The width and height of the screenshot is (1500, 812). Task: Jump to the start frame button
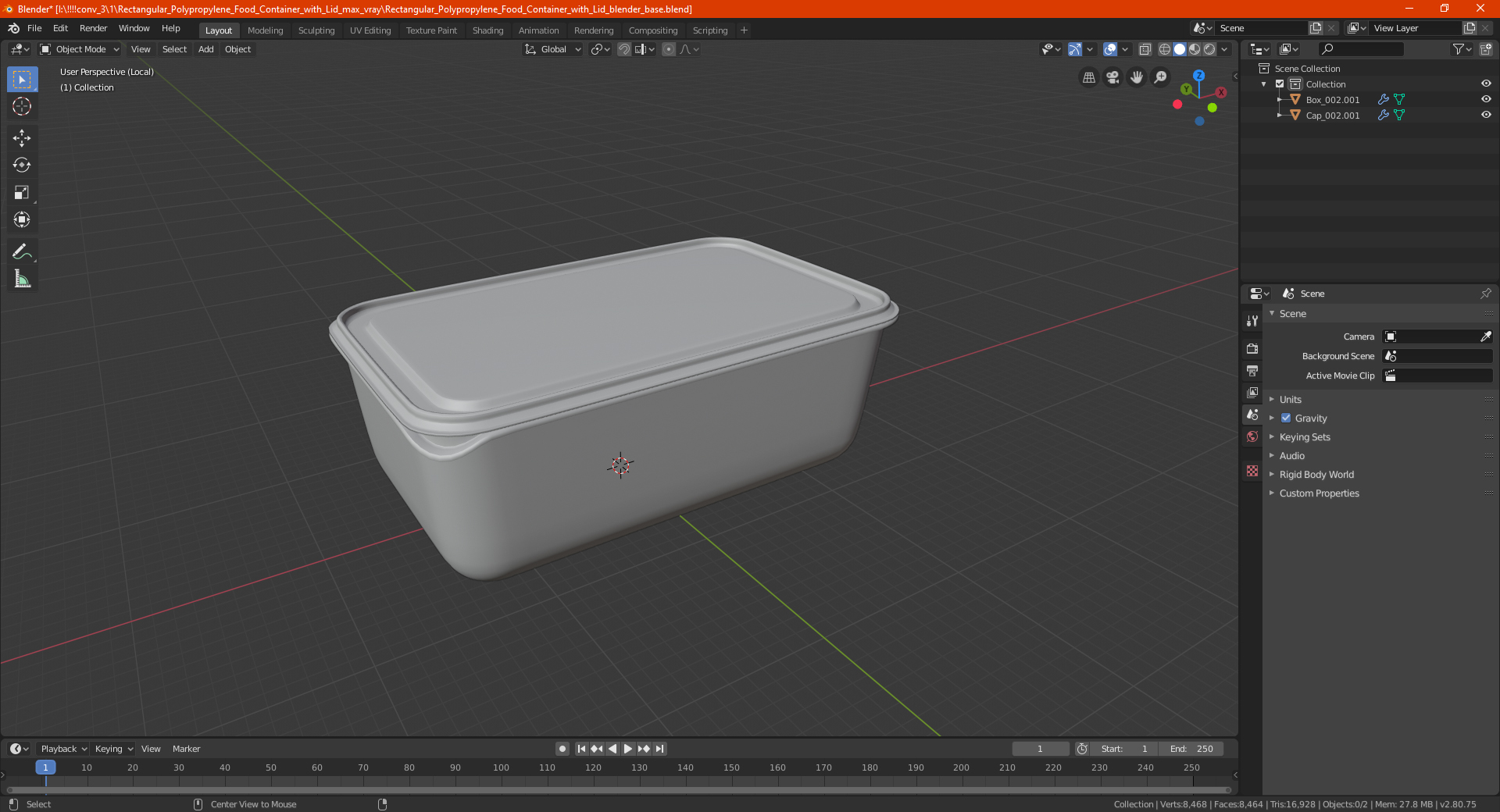[x=581, y=749]
